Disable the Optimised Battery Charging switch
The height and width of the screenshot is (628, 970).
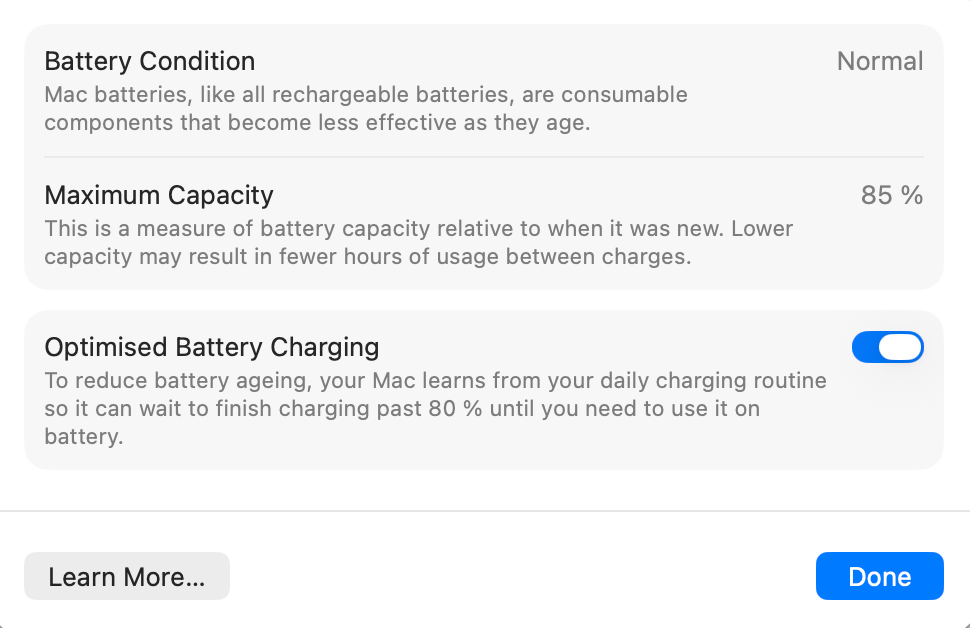coord(887,347)
